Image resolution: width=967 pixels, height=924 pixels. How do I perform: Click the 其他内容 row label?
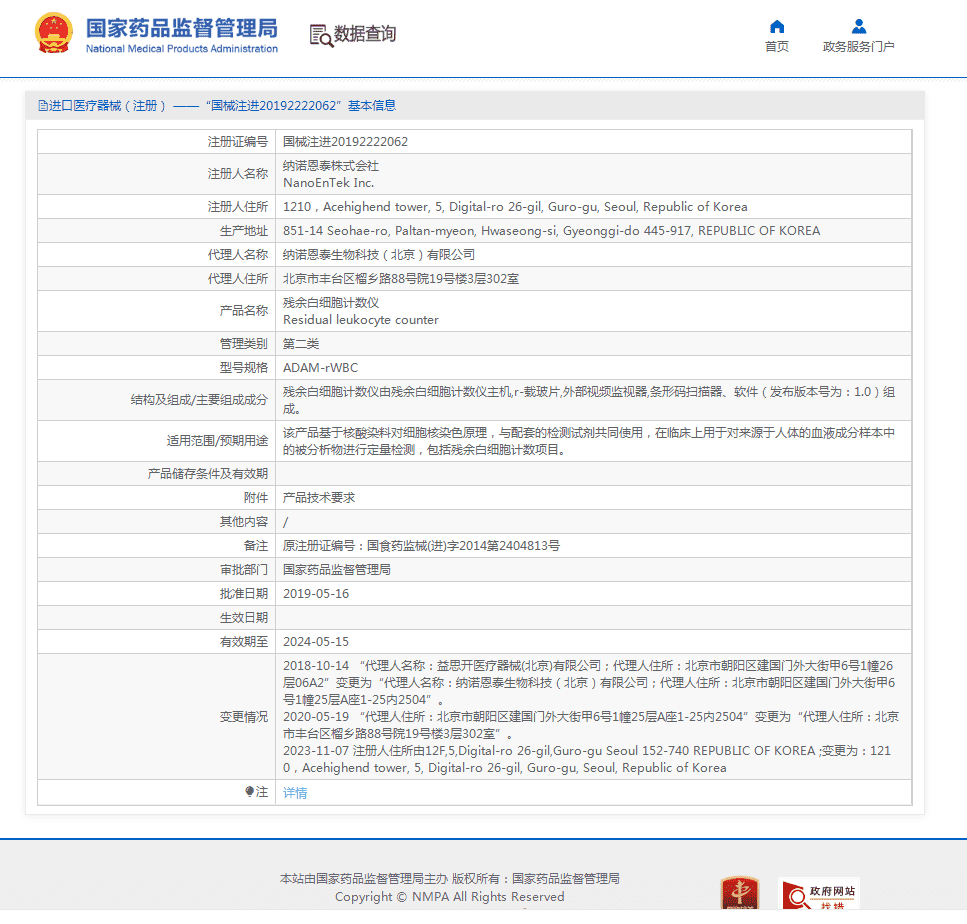click(x=244, y=522)
